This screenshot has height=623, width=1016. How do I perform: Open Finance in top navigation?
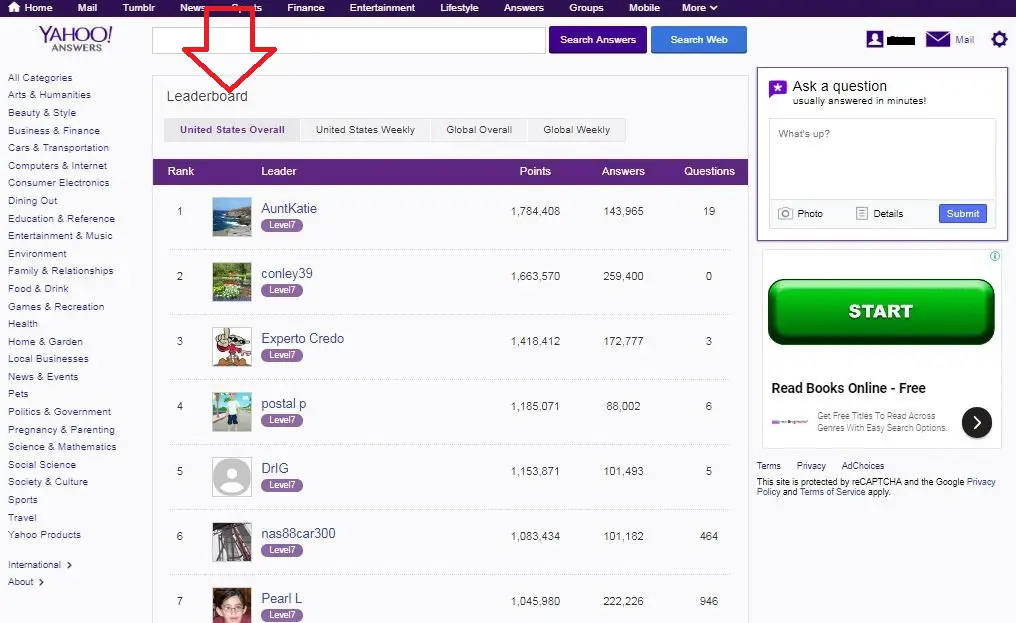[x=306, y=8]
